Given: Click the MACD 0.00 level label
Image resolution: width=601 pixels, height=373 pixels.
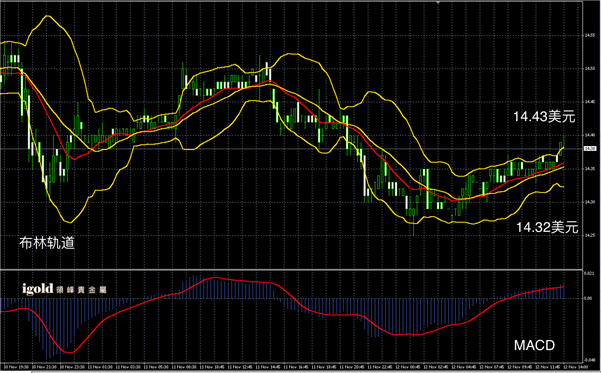Looking at the screenshot, I should tap(588, 298).
